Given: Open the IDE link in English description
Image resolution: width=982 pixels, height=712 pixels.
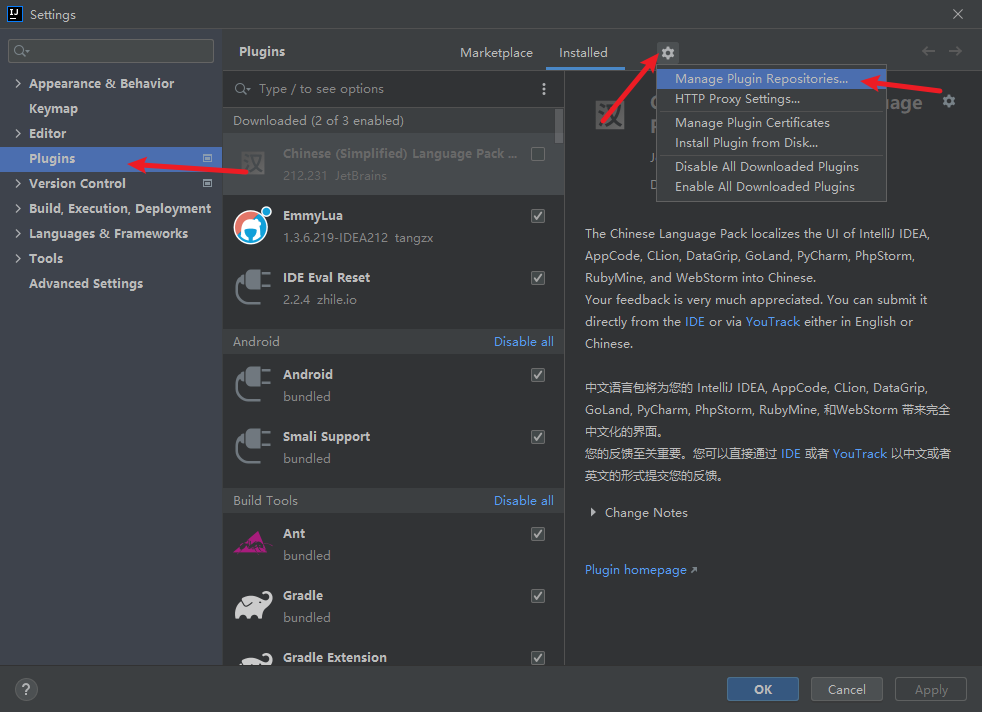Looking at the screenshot, I should click(x=694, y=321).
